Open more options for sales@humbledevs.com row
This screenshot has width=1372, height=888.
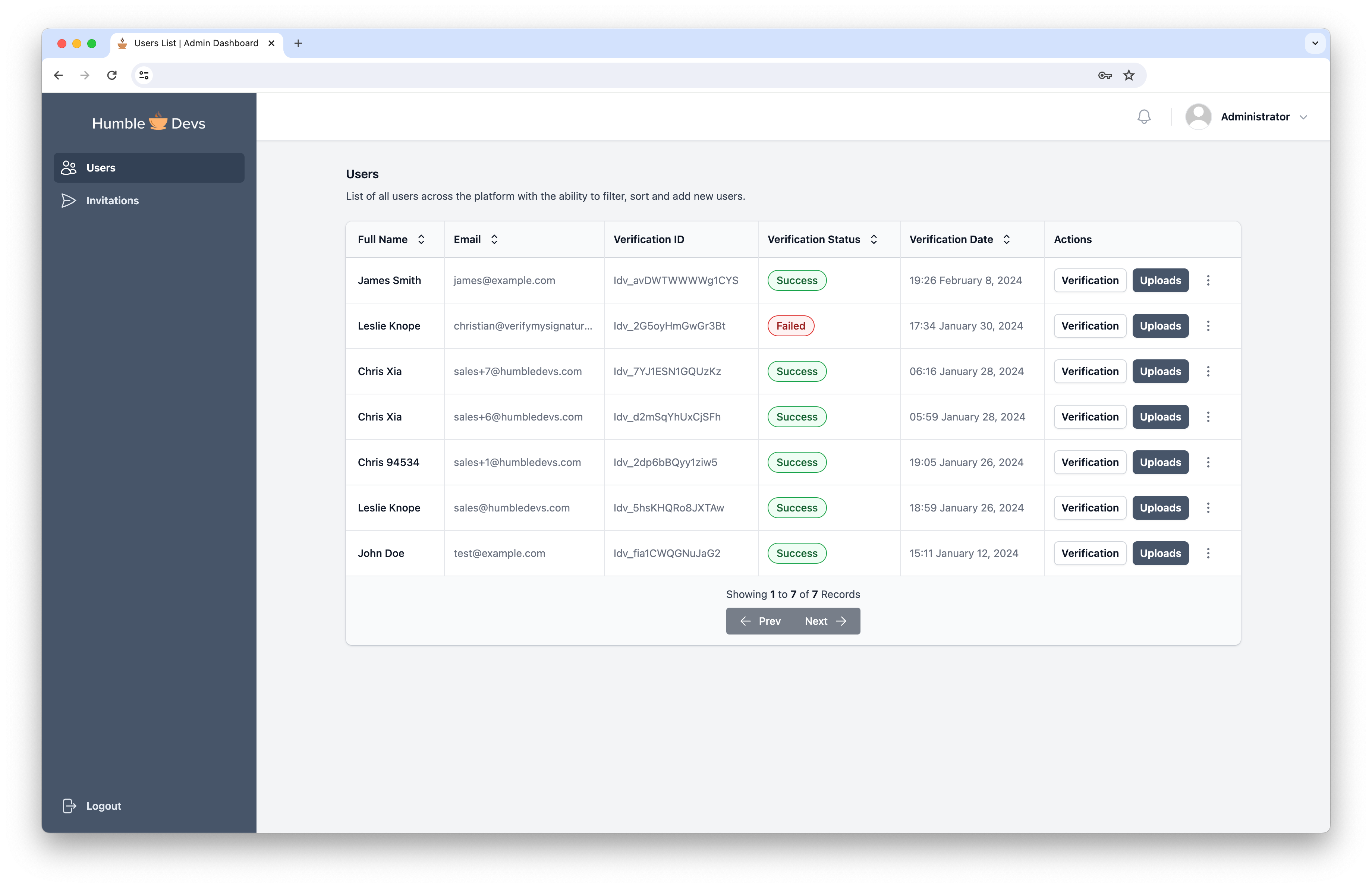(1208, 508)
